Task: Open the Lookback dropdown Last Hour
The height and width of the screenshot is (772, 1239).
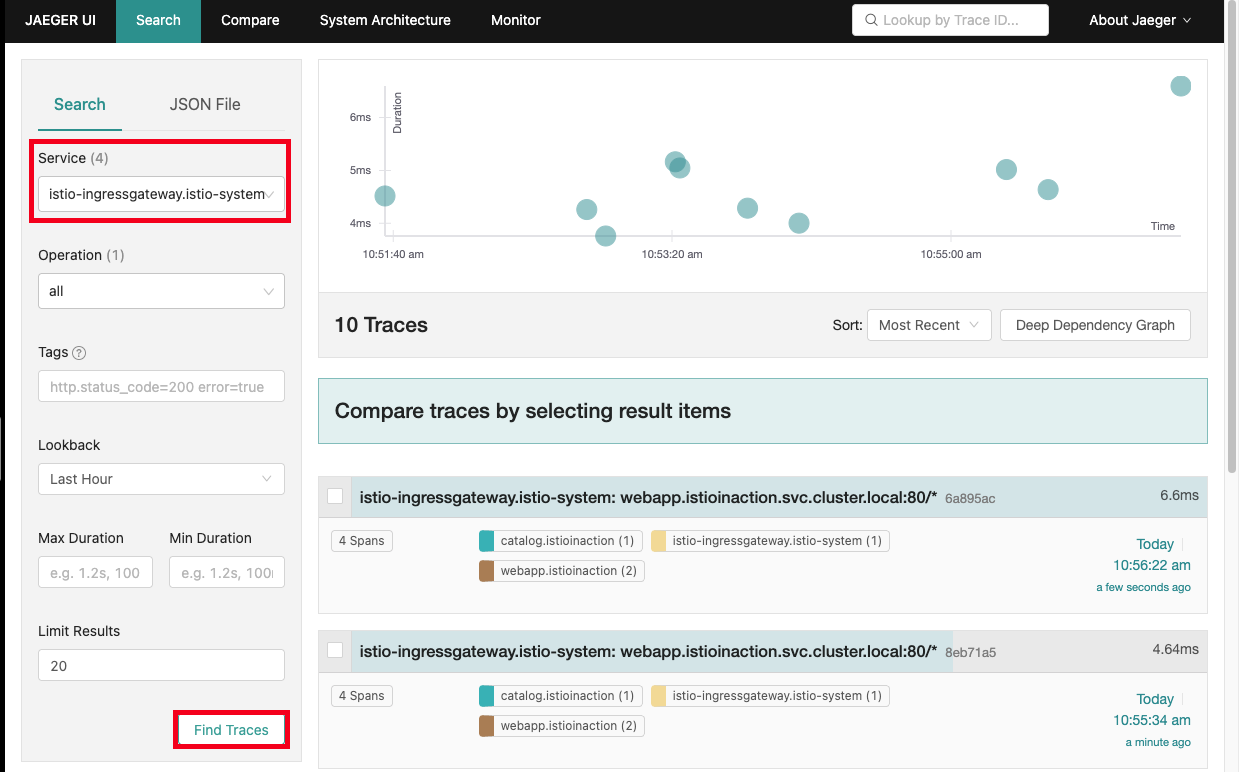Action: click(161, 479)
